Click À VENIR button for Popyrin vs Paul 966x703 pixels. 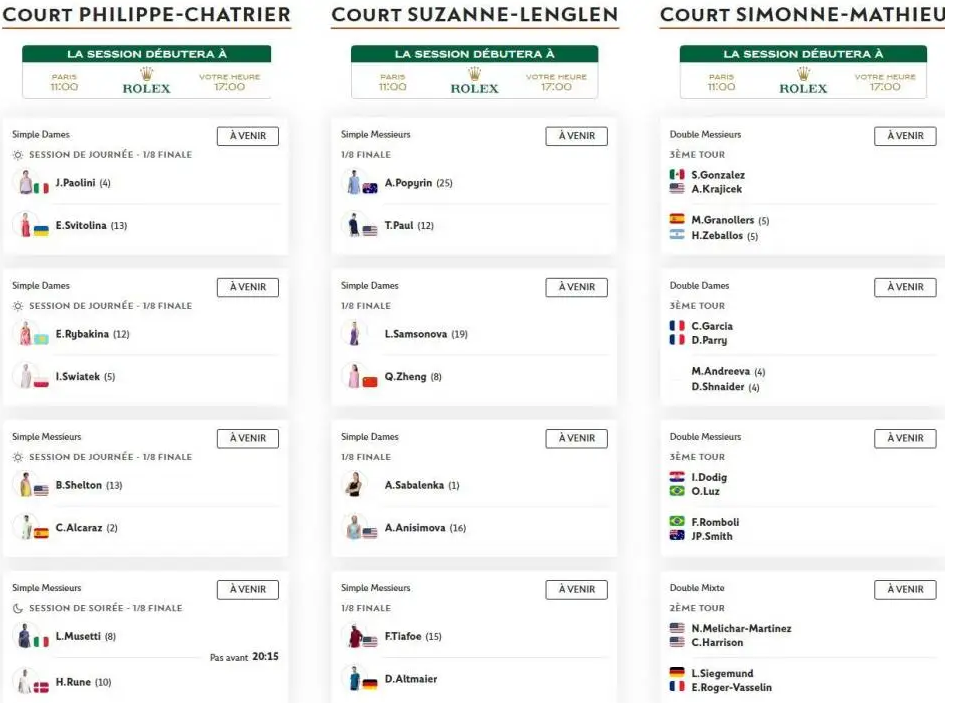click(576, 136)
